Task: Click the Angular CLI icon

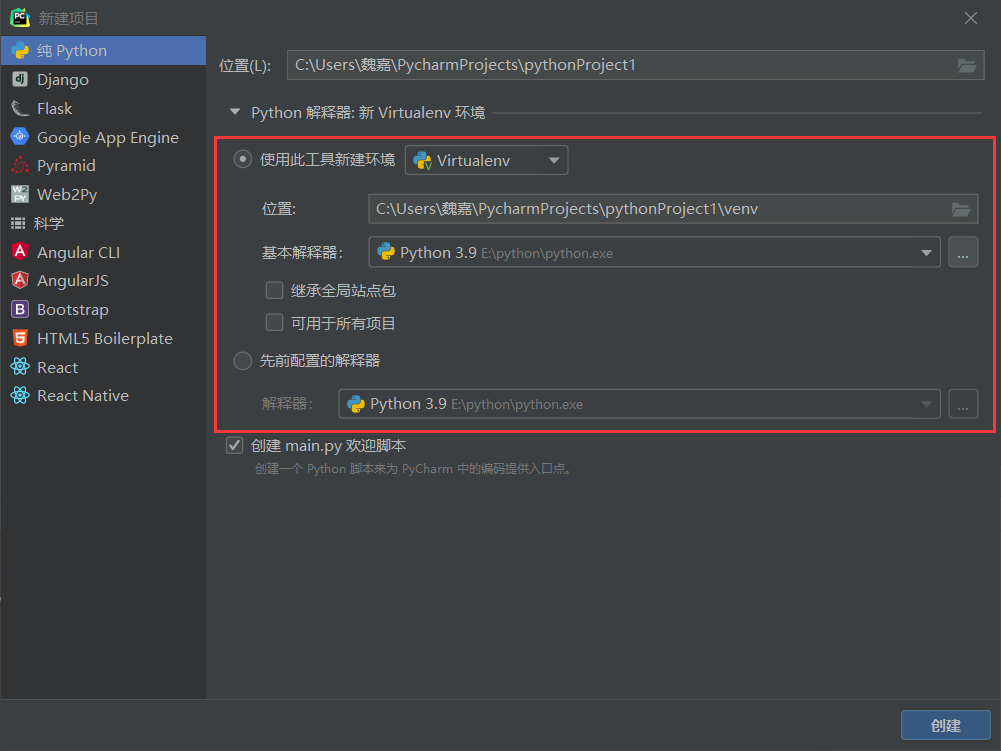Action: 20,252
